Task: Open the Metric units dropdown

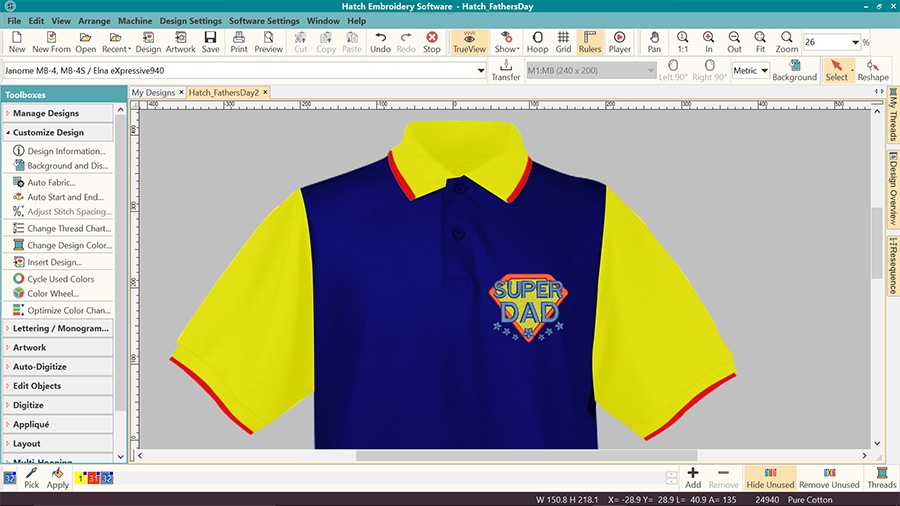Action: coord(750,70)
